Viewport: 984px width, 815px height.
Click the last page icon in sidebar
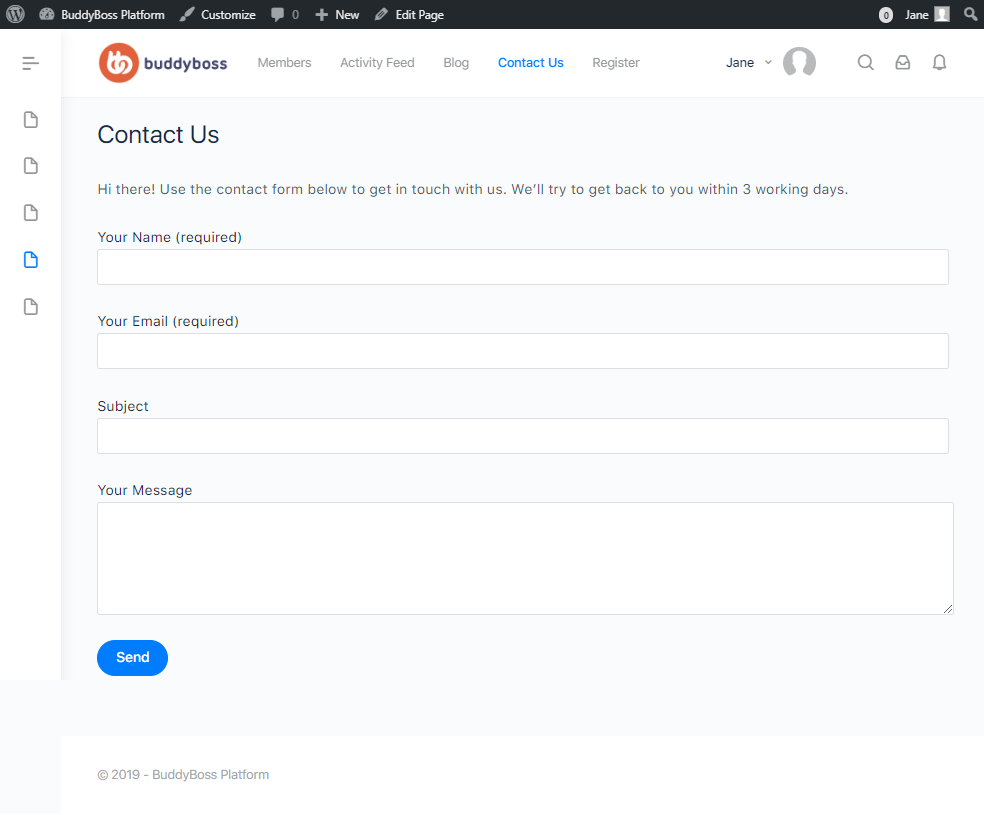tap(31, 307)
